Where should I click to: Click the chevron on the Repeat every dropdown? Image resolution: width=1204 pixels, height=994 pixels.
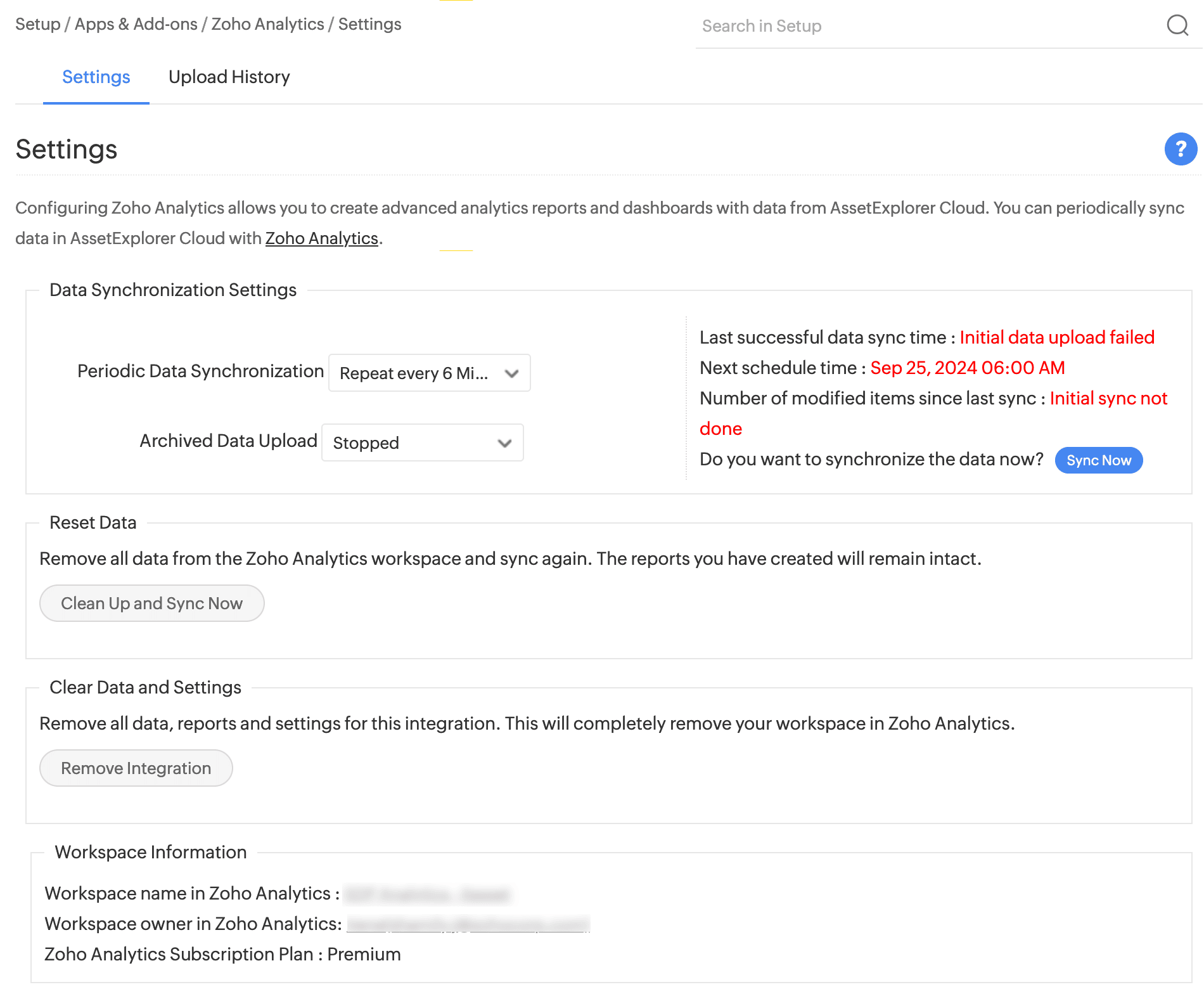(512, 373)
